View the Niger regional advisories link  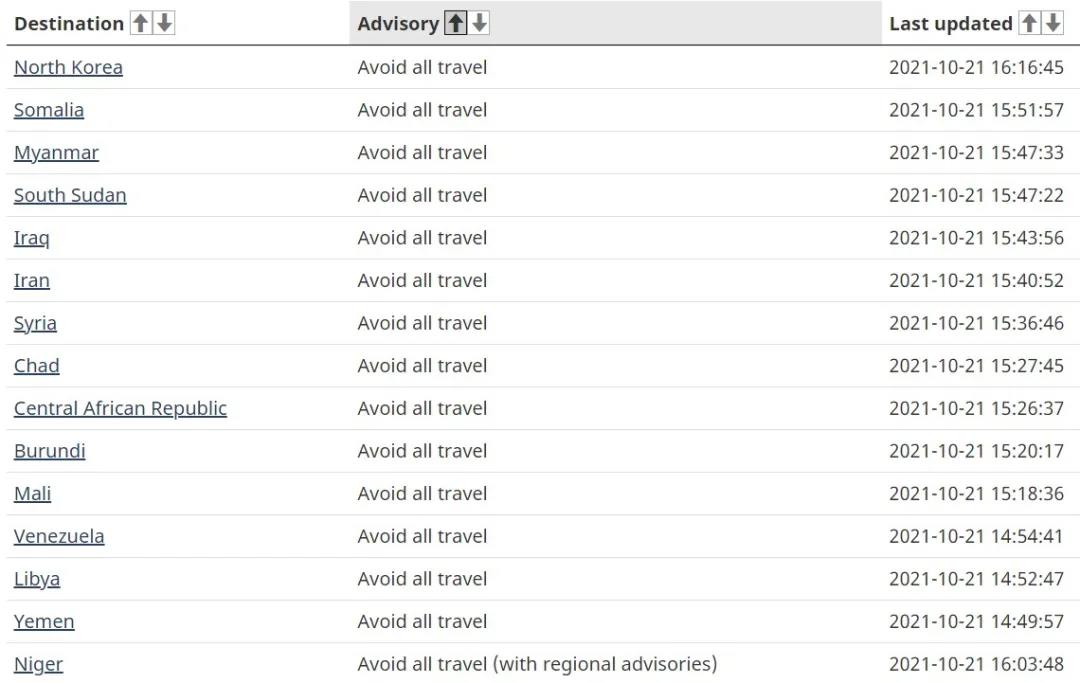(x=39, y=665)
